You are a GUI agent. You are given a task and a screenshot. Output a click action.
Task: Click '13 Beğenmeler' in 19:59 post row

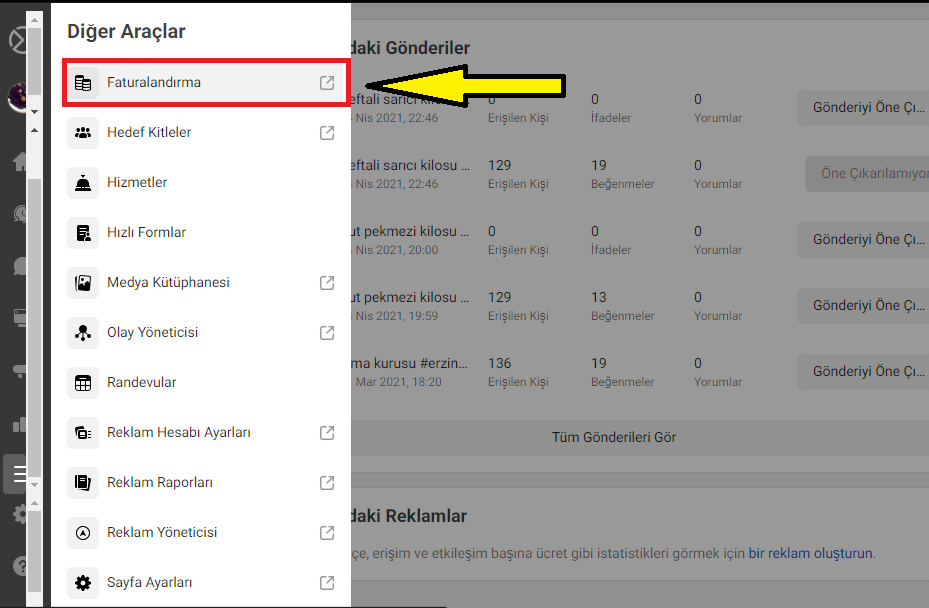coord(623,306)
